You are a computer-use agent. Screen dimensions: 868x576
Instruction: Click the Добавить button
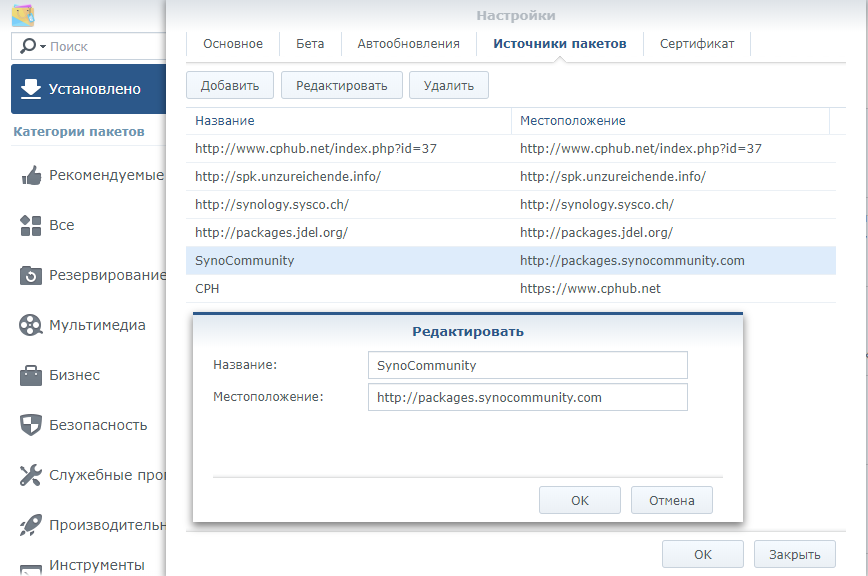click(230, 85)
